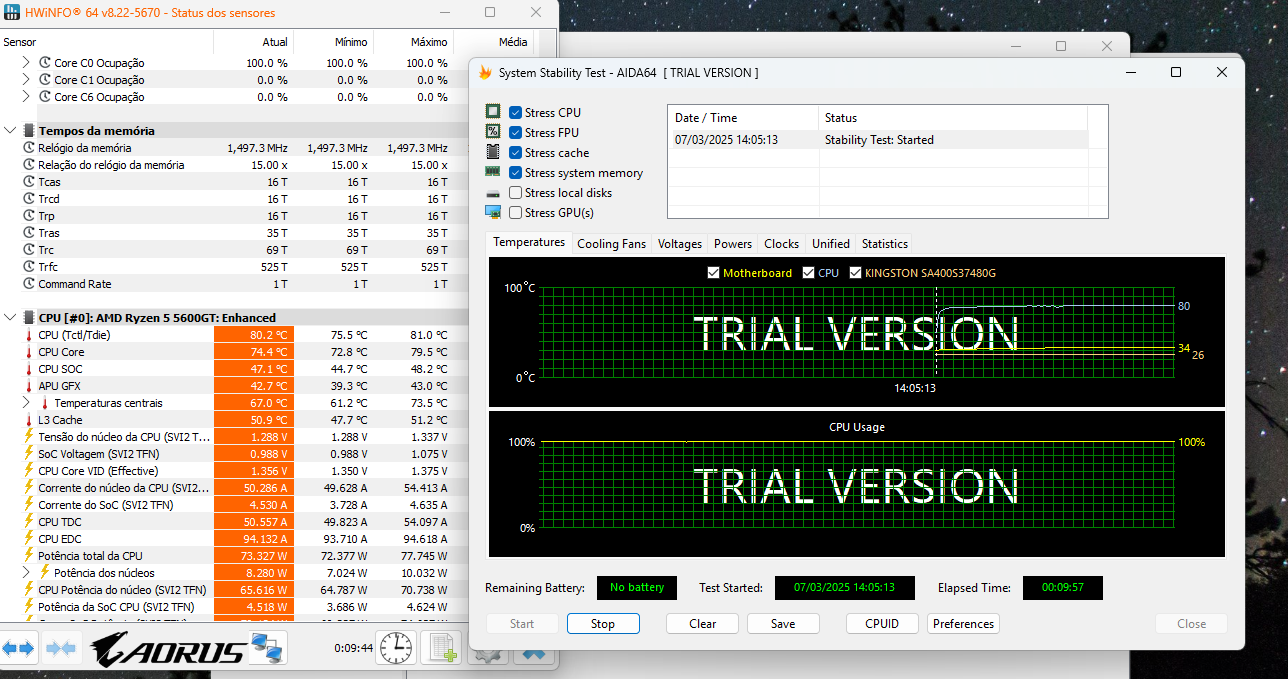The height and width of the screenshot is (679, 1288).
Task: Expand Potência dos núcleos row
Action: click(26, 573)
